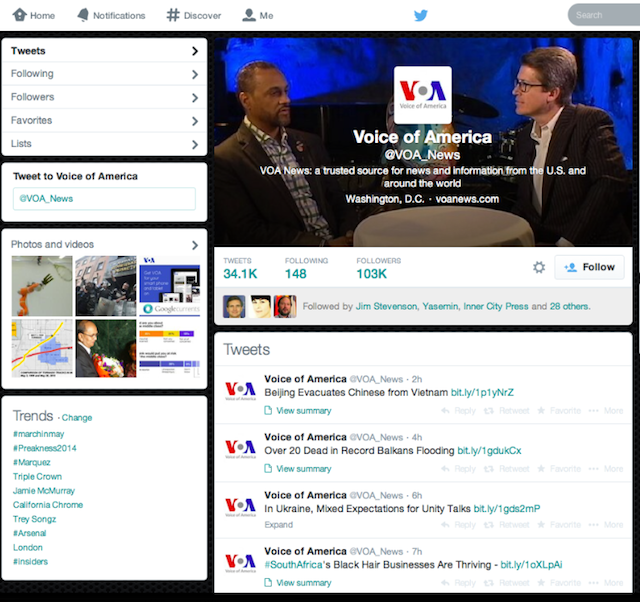Open the gear settings icon beside Follow
The width and height of the screenshot is (640, 602).
pyautogui.click(x=539, y=267)
